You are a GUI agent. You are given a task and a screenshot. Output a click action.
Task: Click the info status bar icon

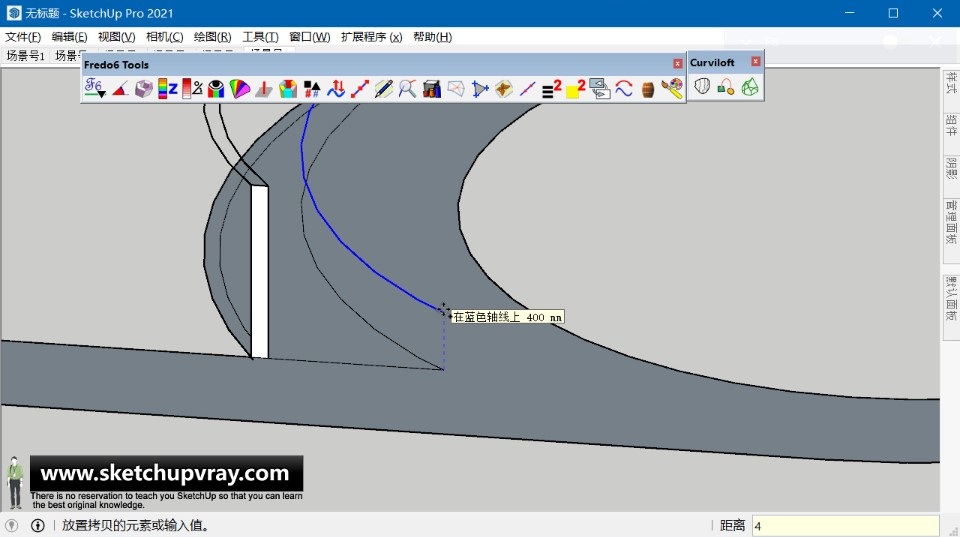(37, 525)
